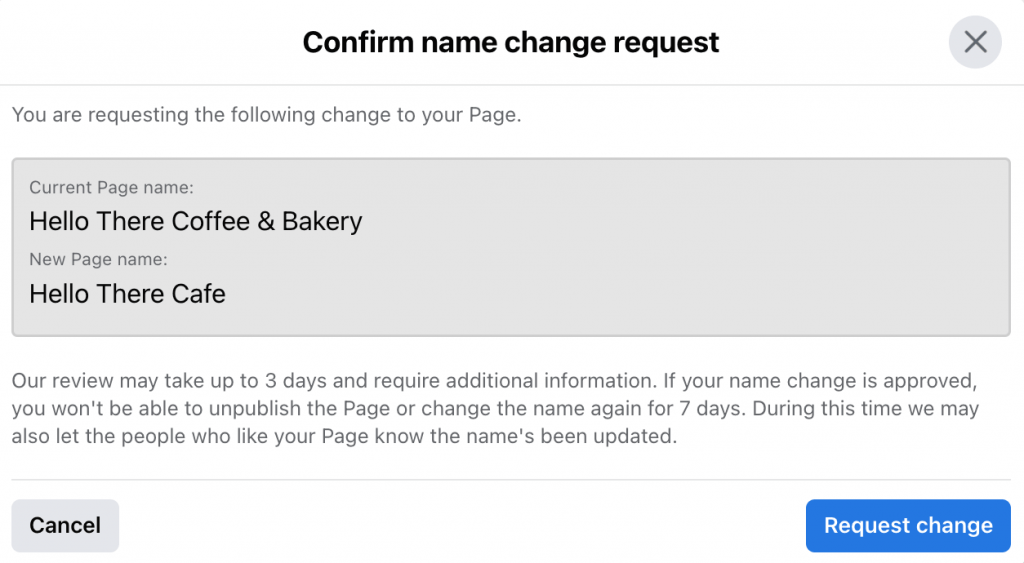Click the 'you won't be able to unpublish' line

pyautogui.click(x=495, y=408)
